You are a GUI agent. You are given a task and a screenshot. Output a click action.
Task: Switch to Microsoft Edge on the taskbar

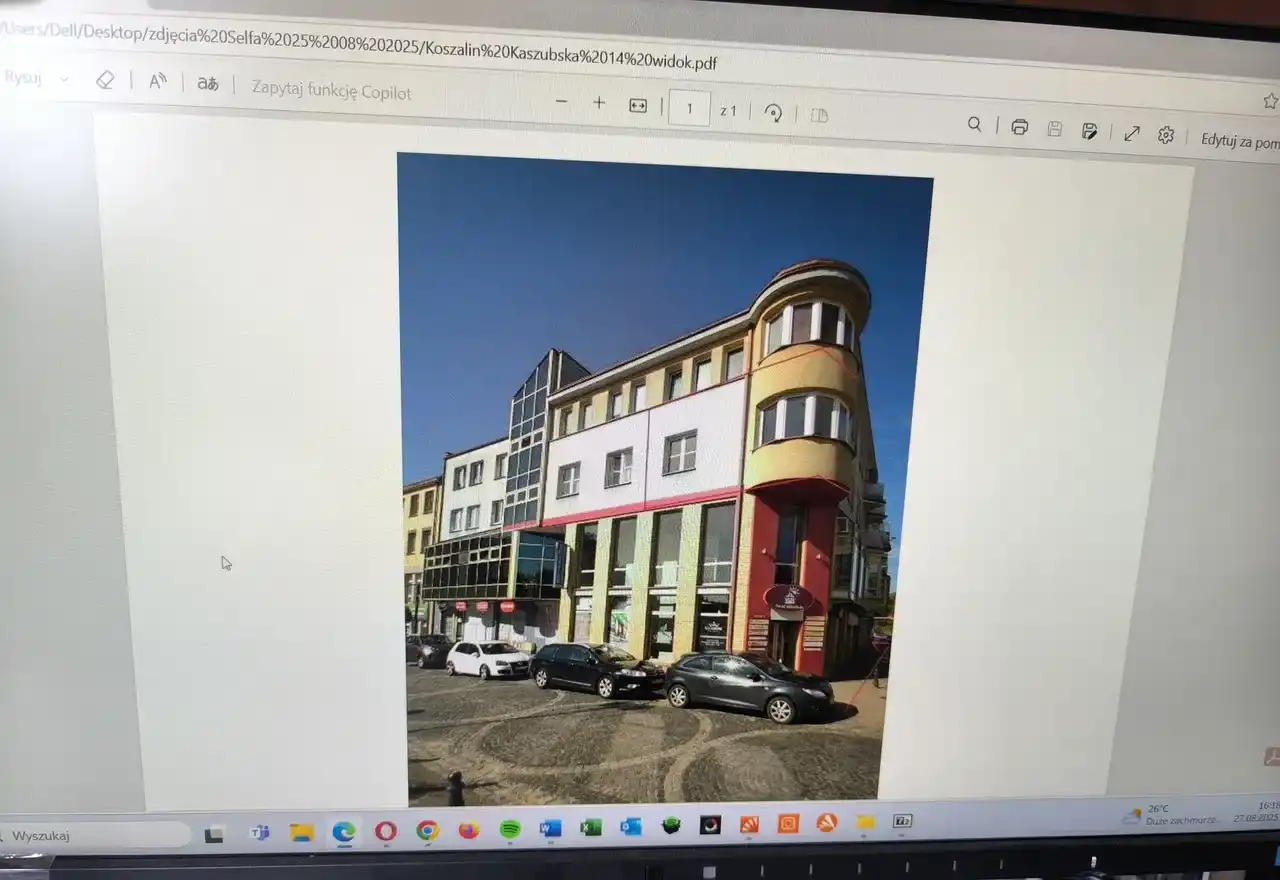[344, 831]
